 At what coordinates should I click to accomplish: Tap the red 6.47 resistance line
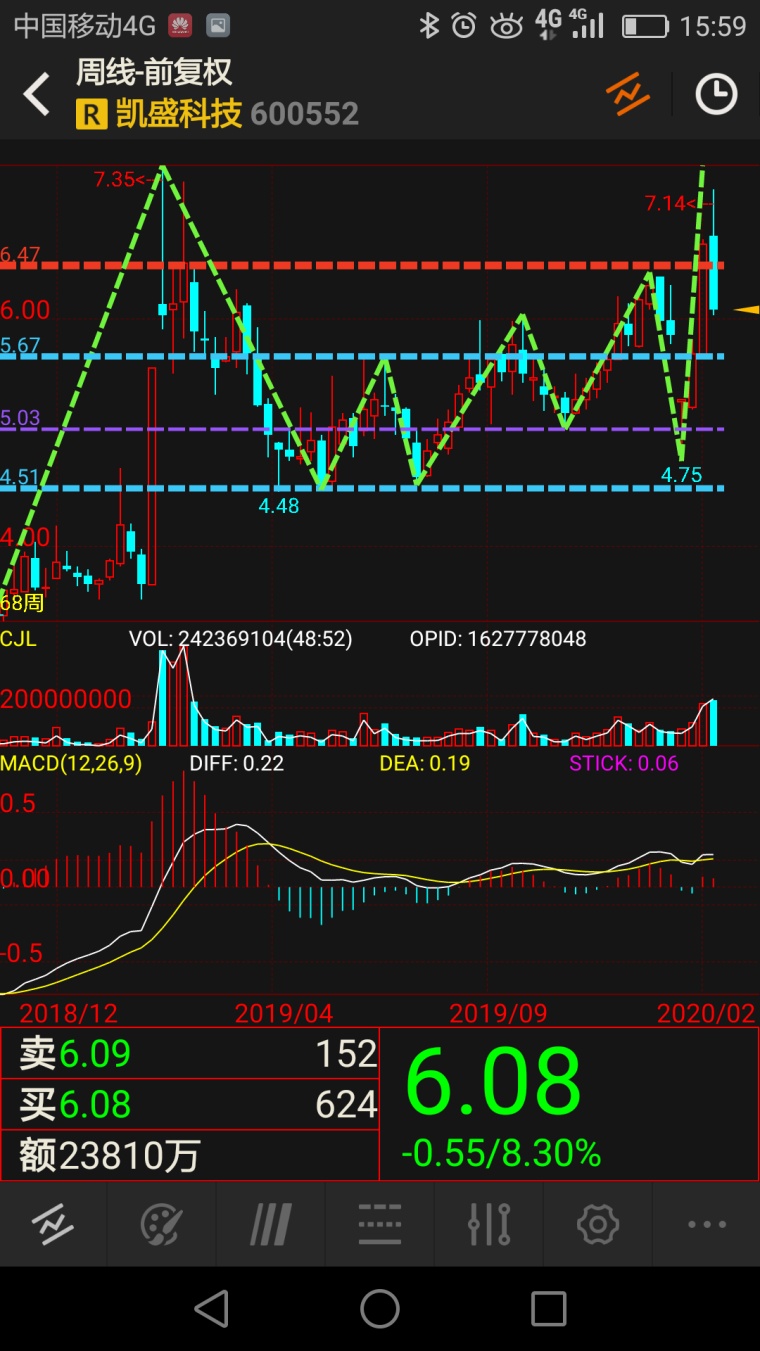(400, 265)
